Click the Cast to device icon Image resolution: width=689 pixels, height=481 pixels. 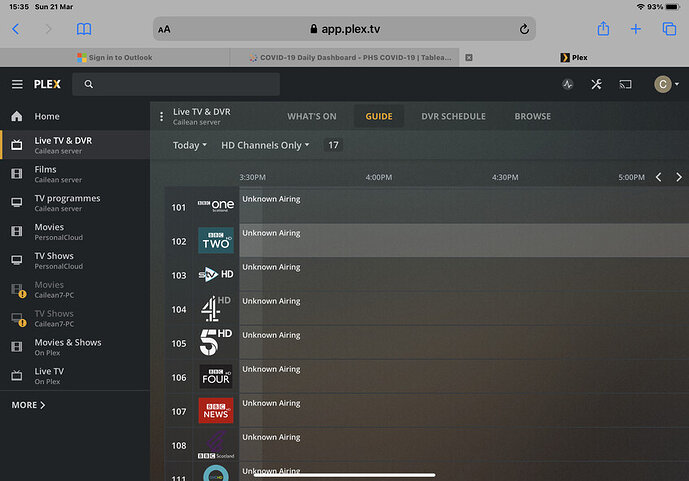tap(625, 84)
